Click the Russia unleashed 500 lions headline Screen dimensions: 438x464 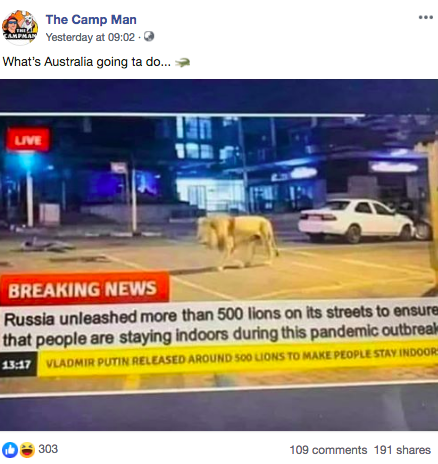(x=220, y=325)
